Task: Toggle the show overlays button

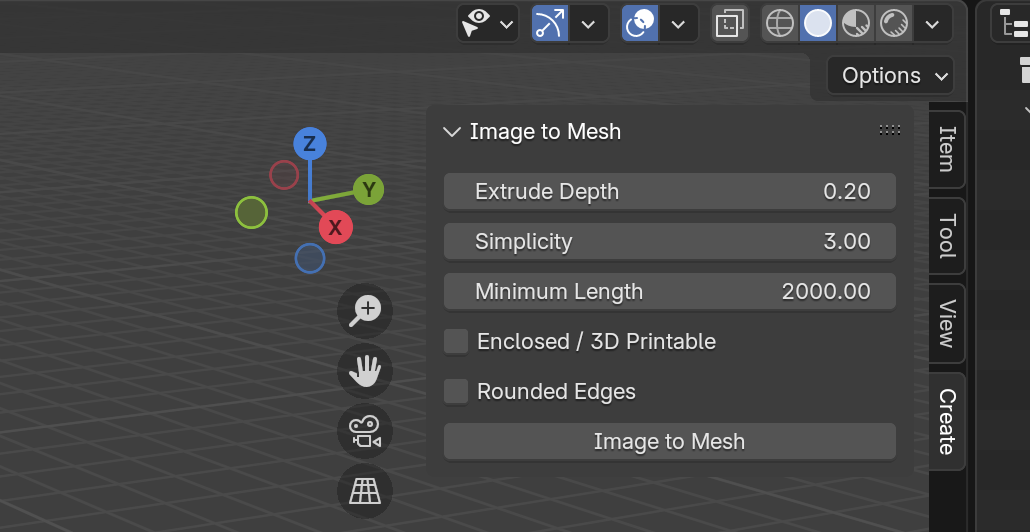Action: [640, 24]
